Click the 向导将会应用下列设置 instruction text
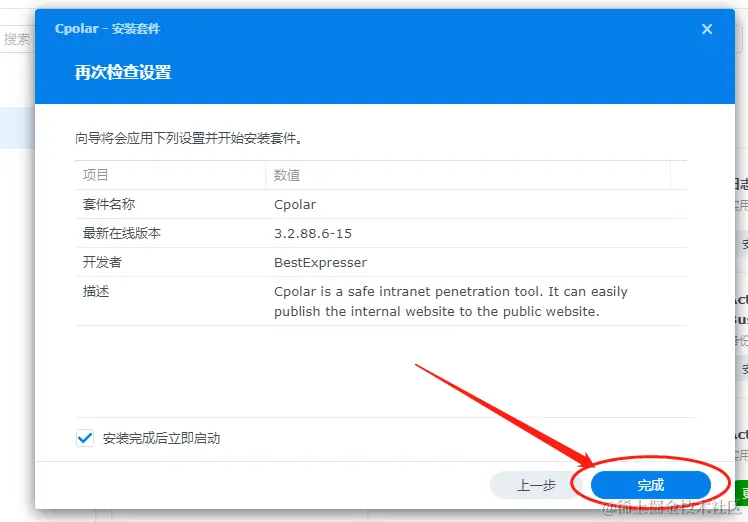748x522 pixels. (188, 138)
